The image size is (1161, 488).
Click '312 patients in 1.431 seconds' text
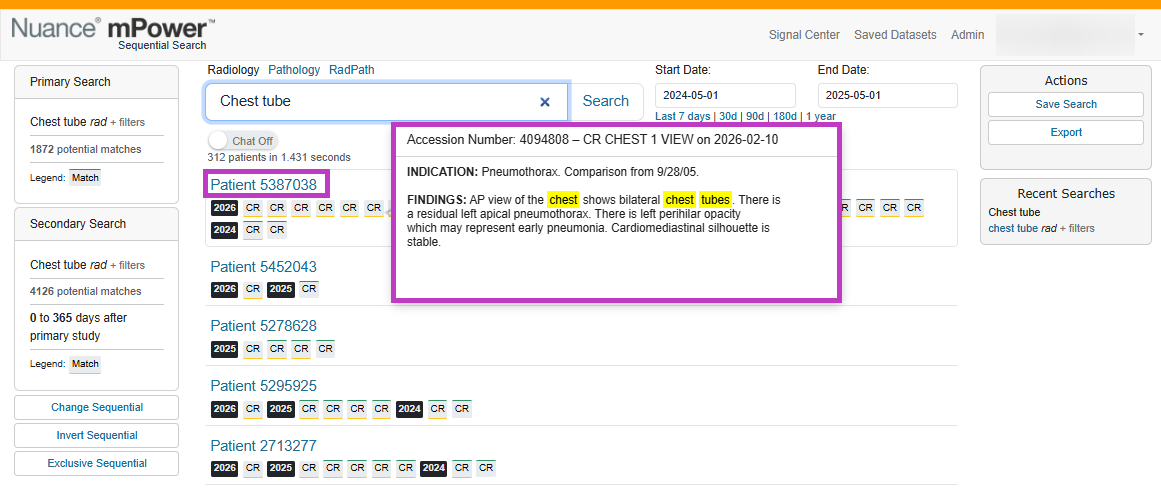click(279, 157)
